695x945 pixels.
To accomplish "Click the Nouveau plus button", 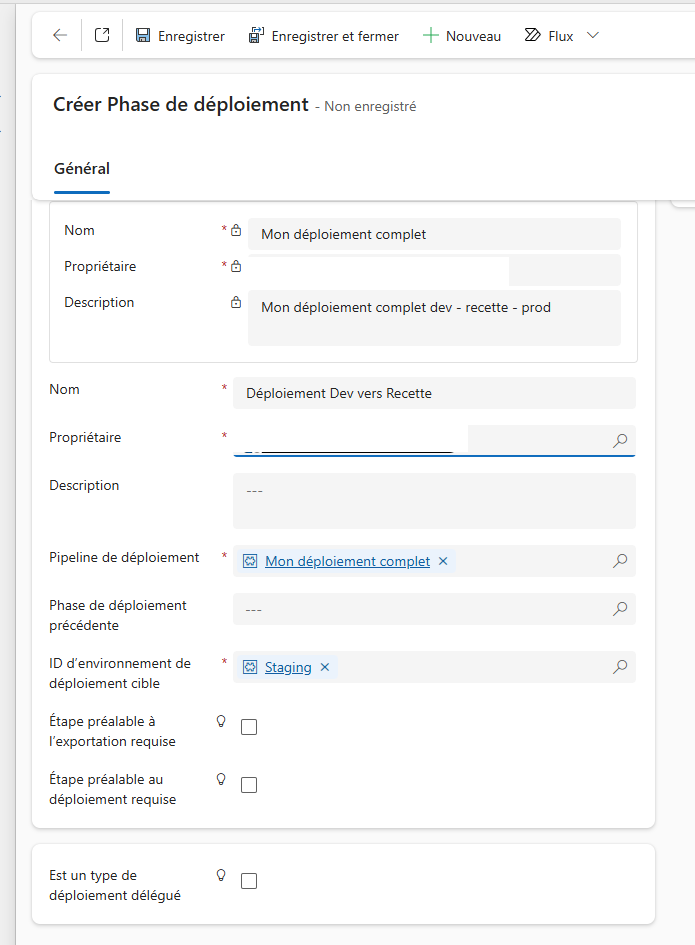I will click(462, 36).
